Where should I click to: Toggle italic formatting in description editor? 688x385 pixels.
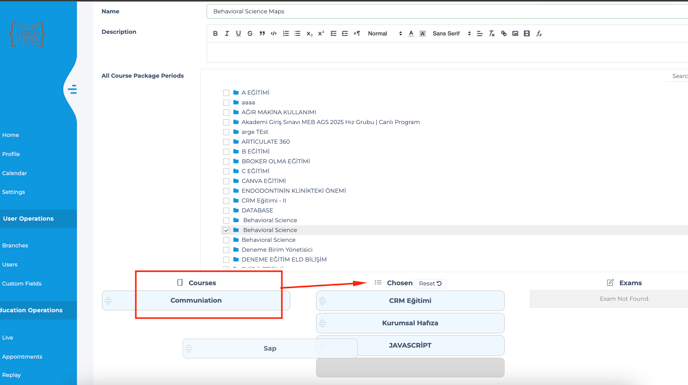[227, 33]
